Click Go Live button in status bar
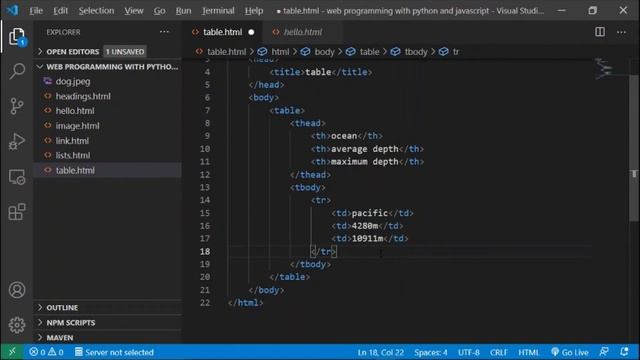The height and width of the screenshot is (360, 640). (x=570, y=352)
